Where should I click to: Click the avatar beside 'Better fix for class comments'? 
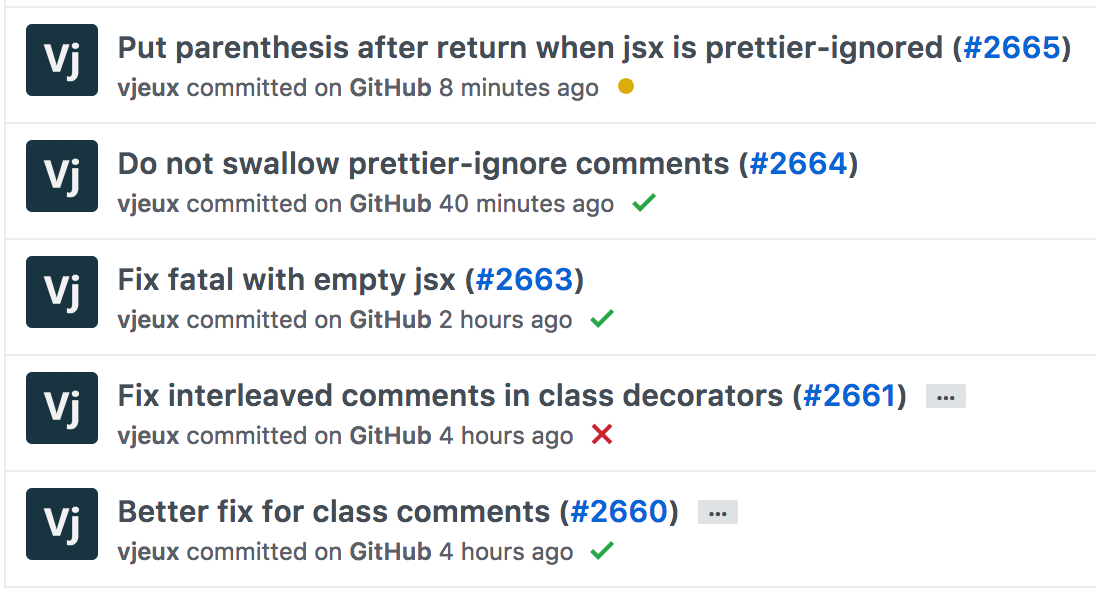coord(61,524)
